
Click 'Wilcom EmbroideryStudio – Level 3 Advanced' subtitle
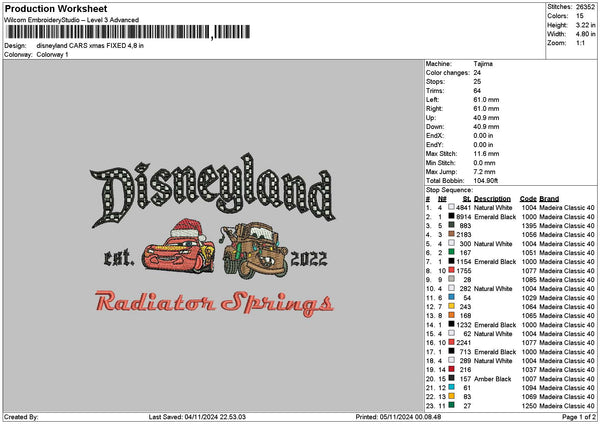71,20
